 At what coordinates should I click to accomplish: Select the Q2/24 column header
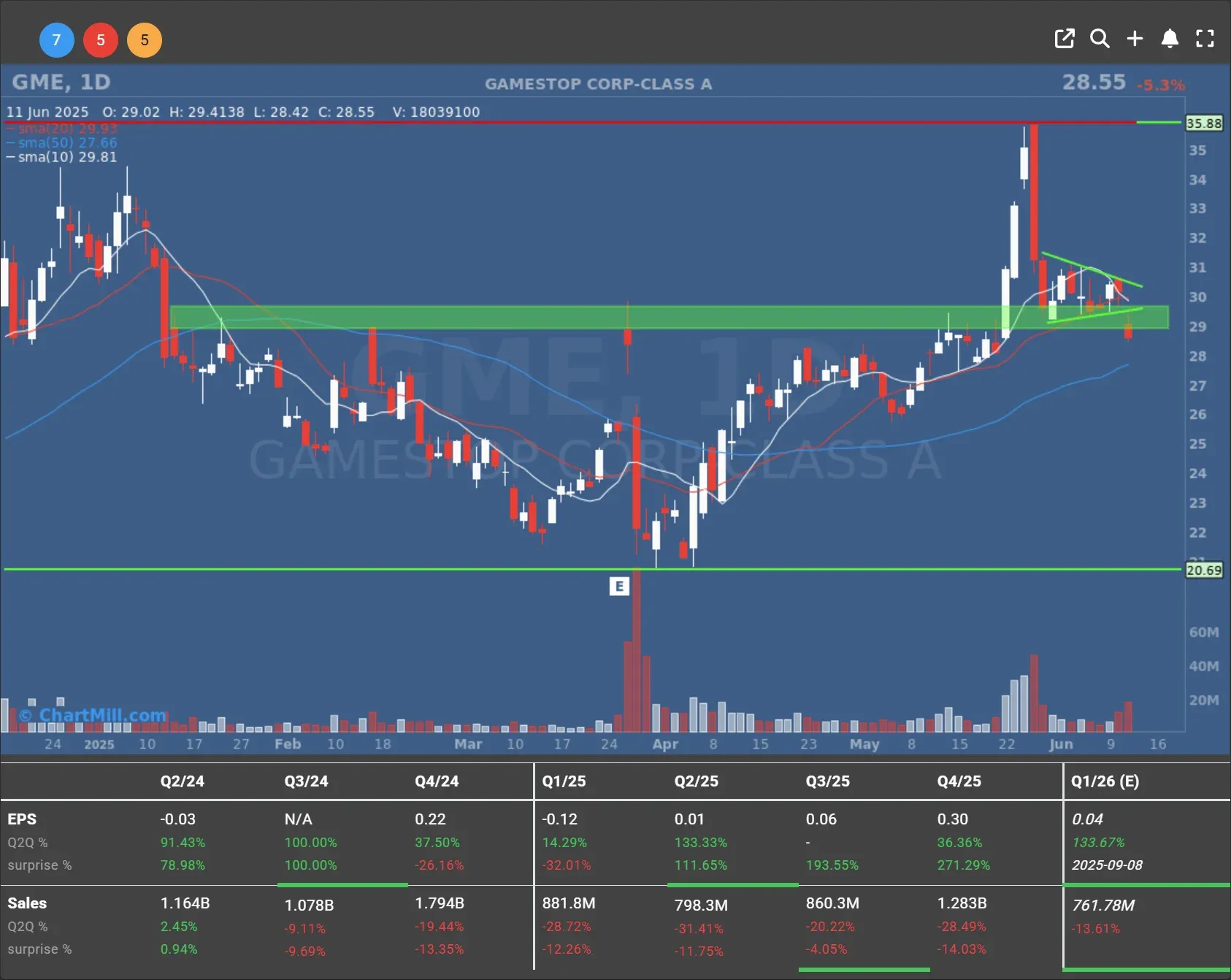pos(183,781)
